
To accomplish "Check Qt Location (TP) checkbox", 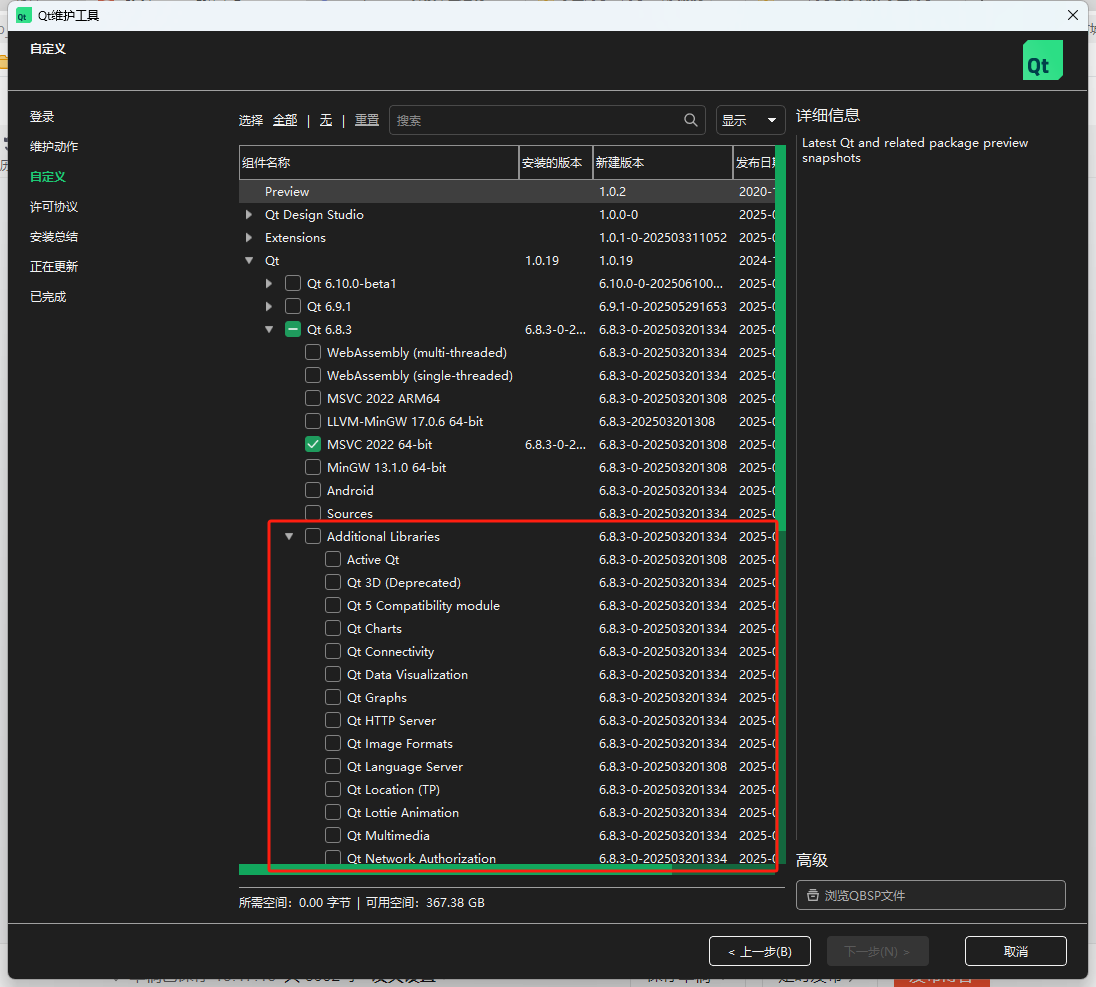I will (x=333, y=790).
